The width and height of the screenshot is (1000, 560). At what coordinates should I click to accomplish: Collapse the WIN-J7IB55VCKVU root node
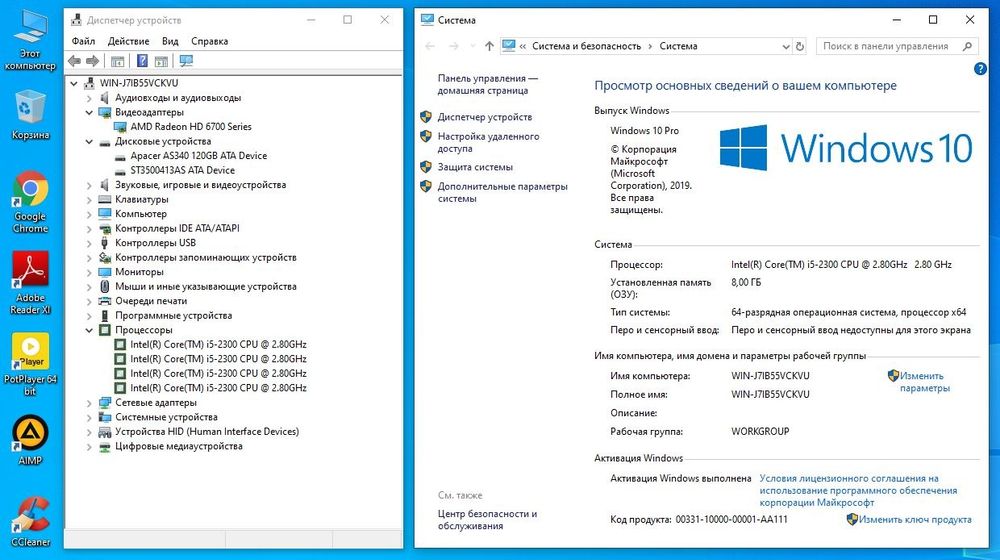coord(74,83)
